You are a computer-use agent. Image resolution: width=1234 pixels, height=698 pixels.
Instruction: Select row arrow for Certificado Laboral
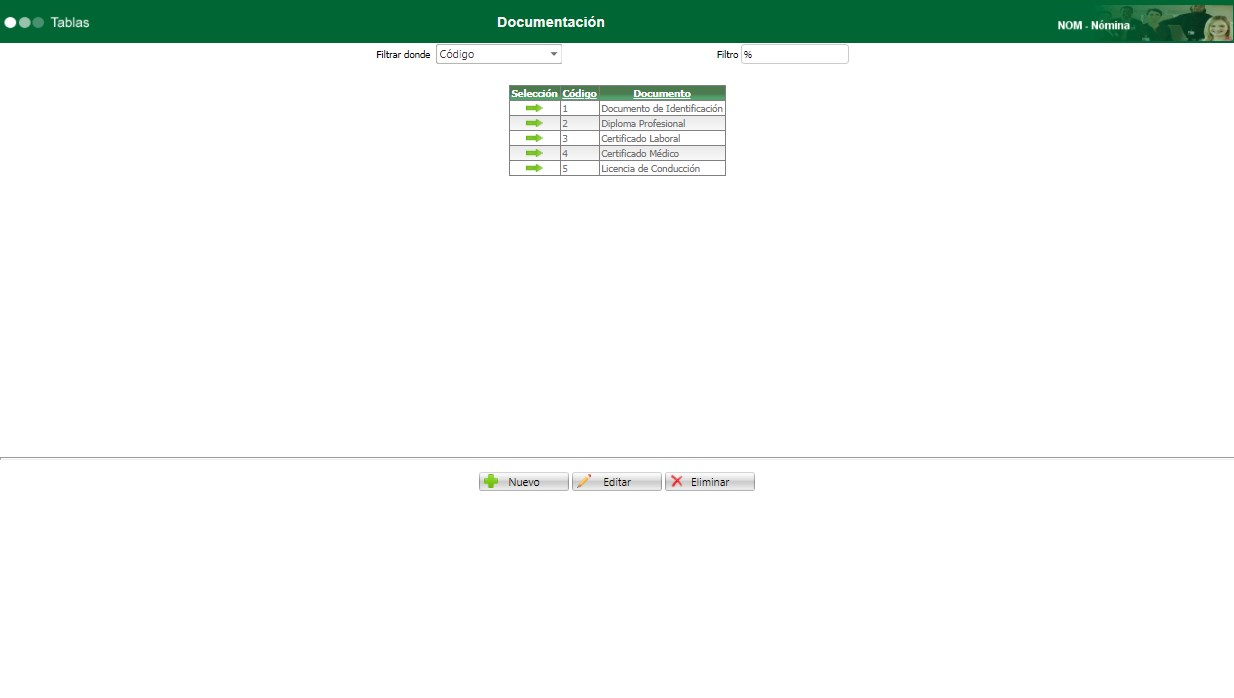point(534,138)
